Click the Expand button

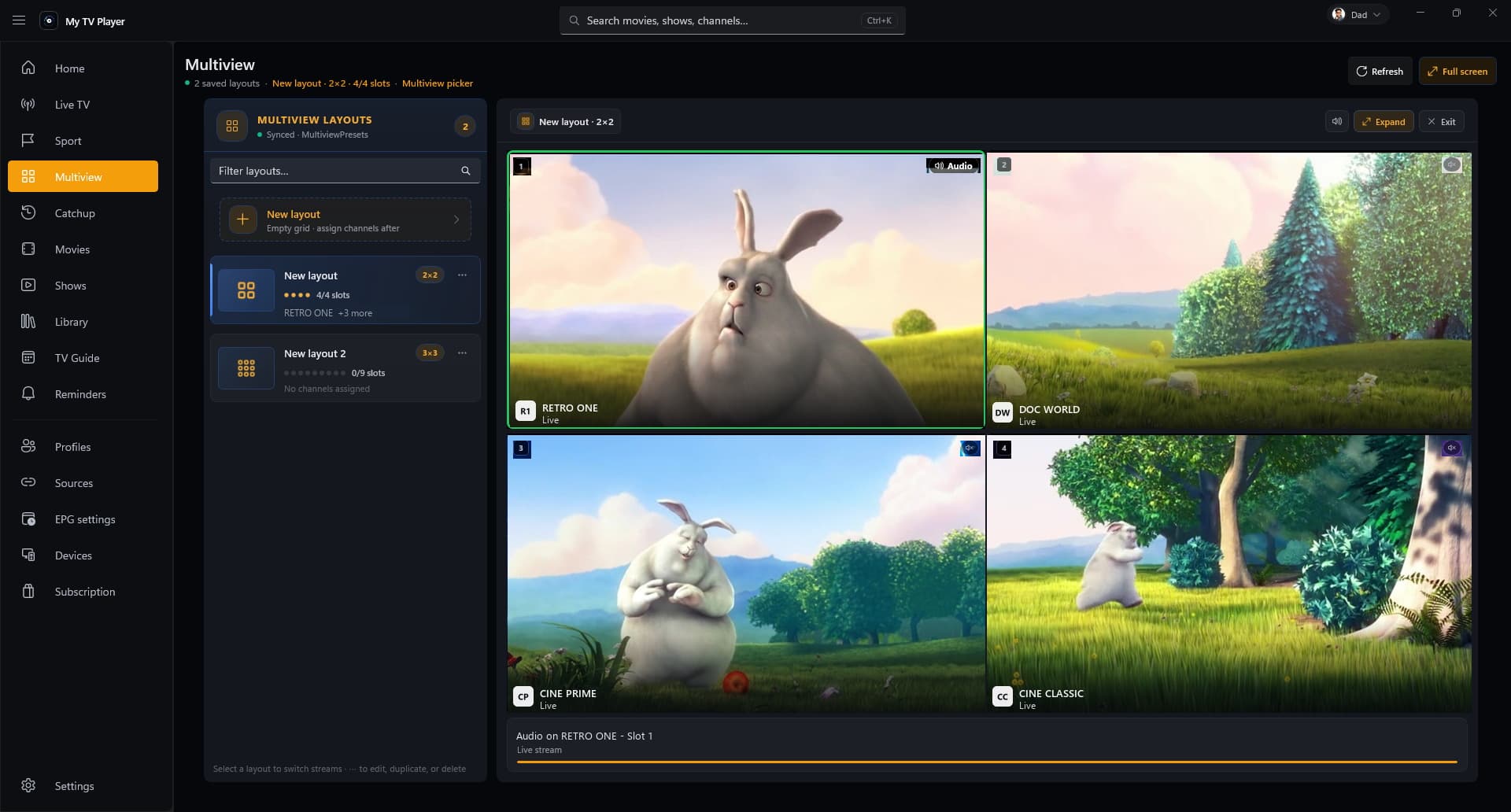click(x=1384, y=122)
